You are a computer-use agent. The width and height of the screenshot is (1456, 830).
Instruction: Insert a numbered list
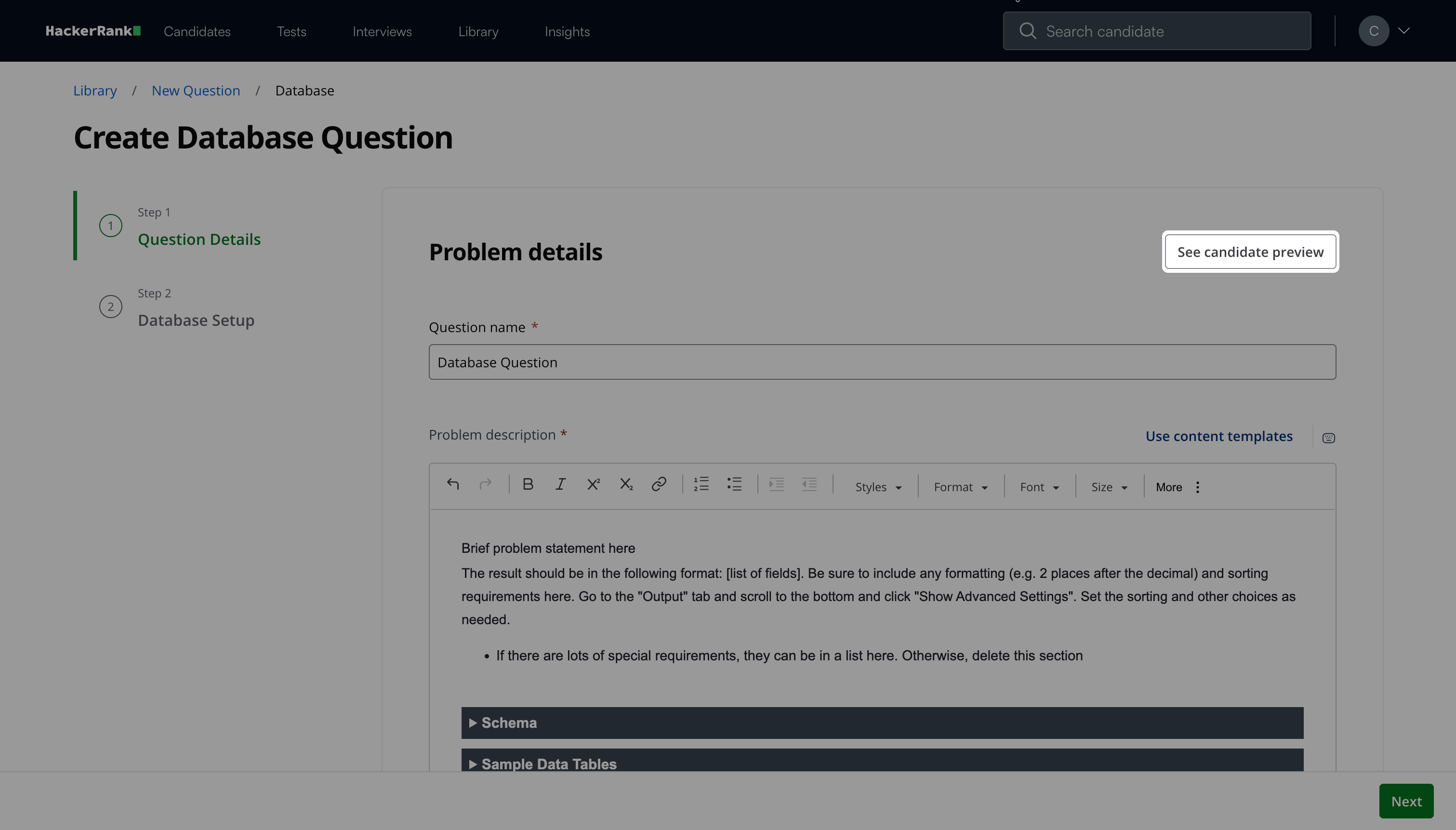tap(701, 484)
